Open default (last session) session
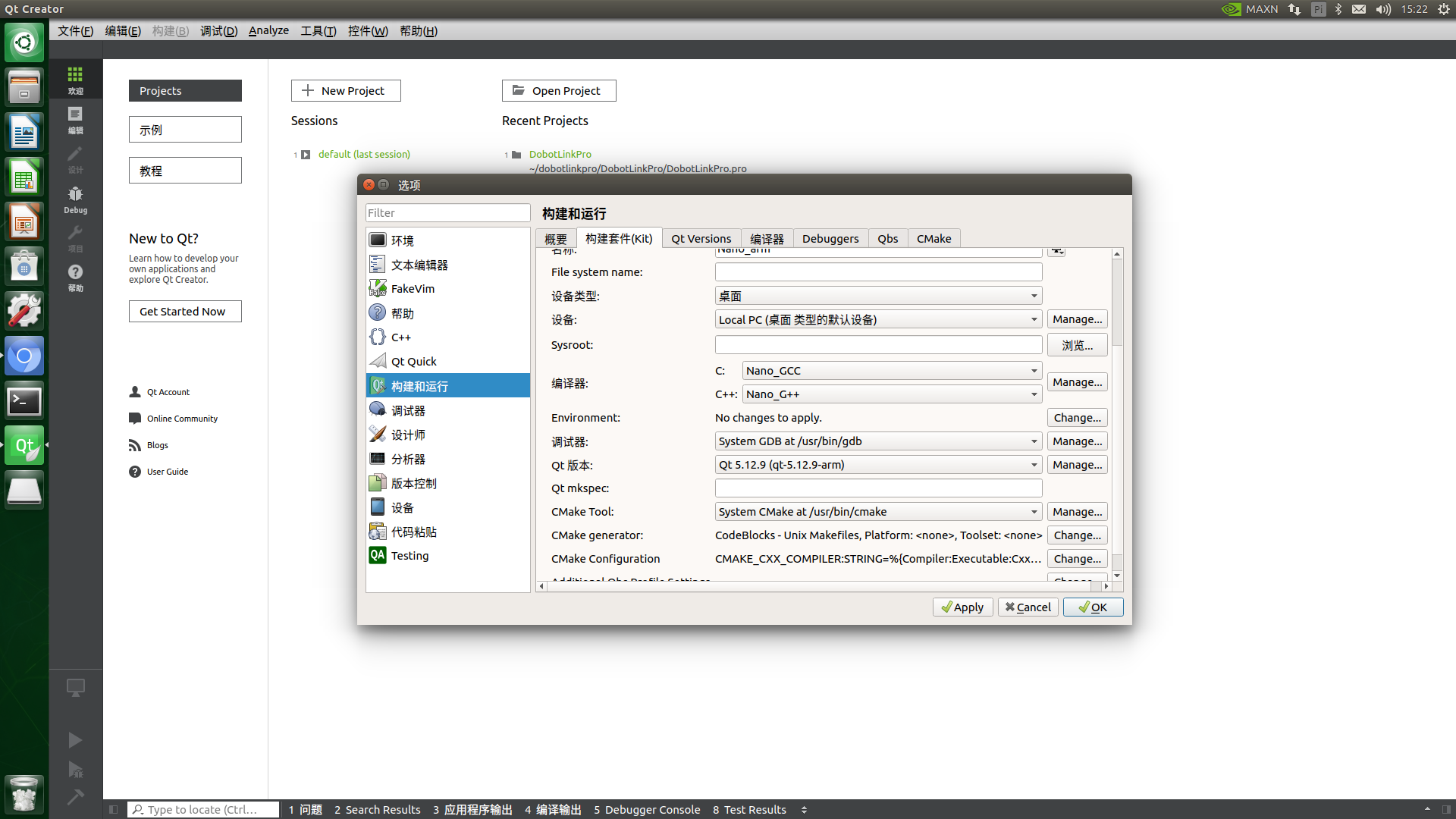 coord(364,154)
